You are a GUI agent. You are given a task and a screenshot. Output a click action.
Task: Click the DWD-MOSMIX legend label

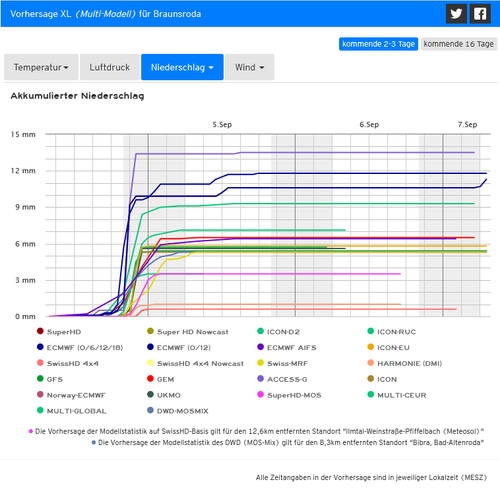click(x=183, y=411)
